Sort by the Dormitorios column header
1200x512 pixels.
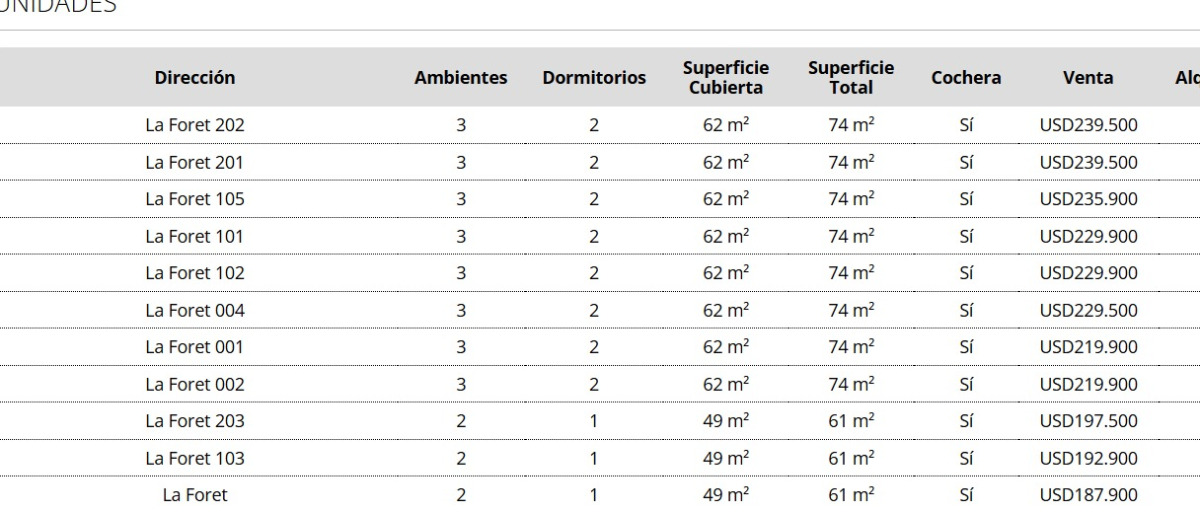(x=594, y=78)
